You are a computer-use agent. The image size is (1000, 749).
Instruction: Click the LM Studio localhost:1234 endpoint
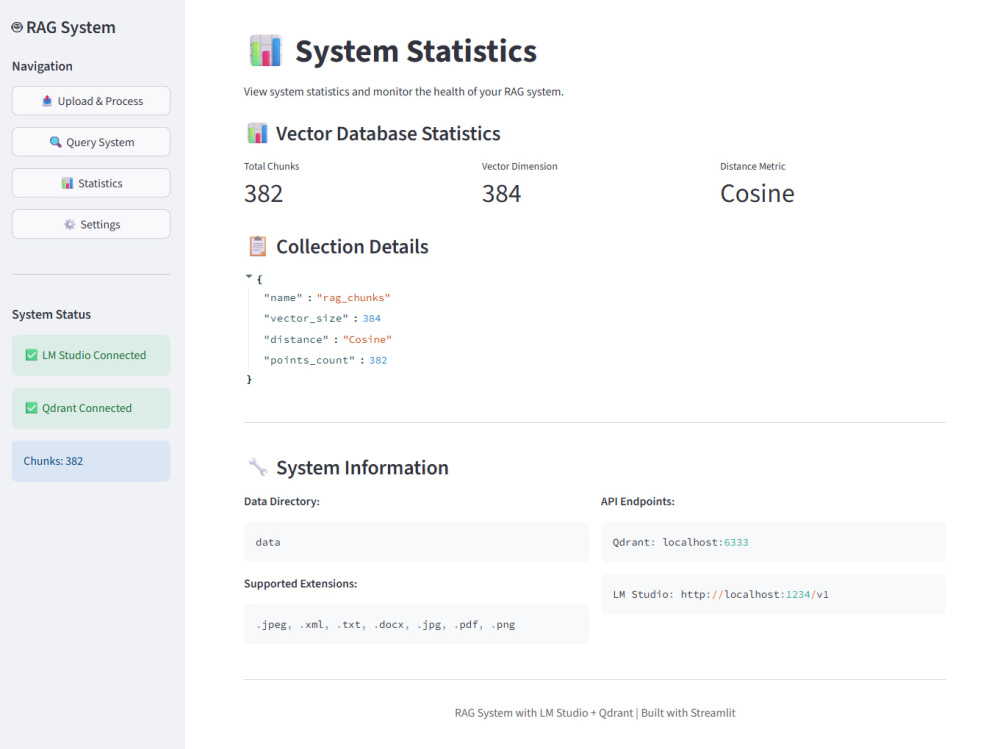[774, 594]
